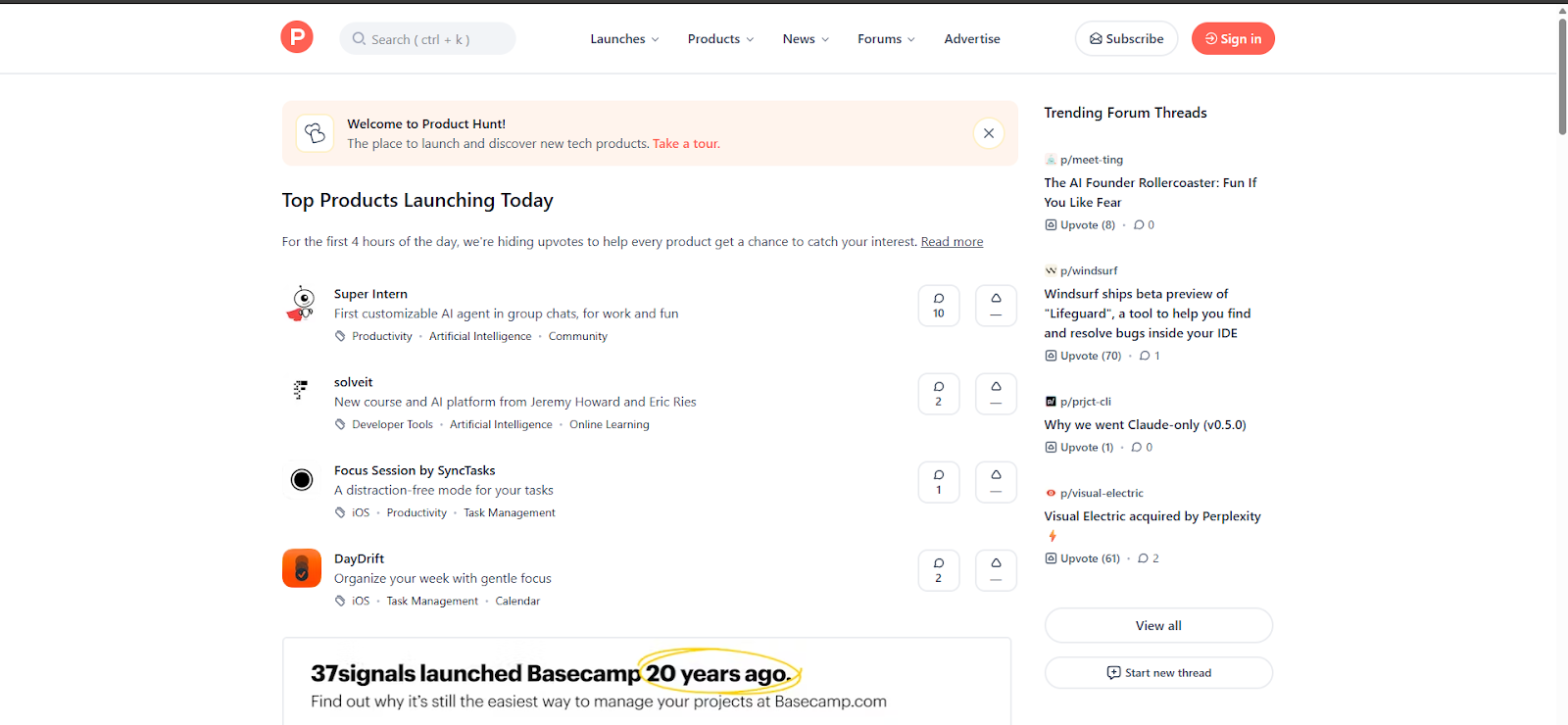Open the News dropdown menu
Image resolution: width=1568 pixels, height=725 pixels.
point(806,39)
